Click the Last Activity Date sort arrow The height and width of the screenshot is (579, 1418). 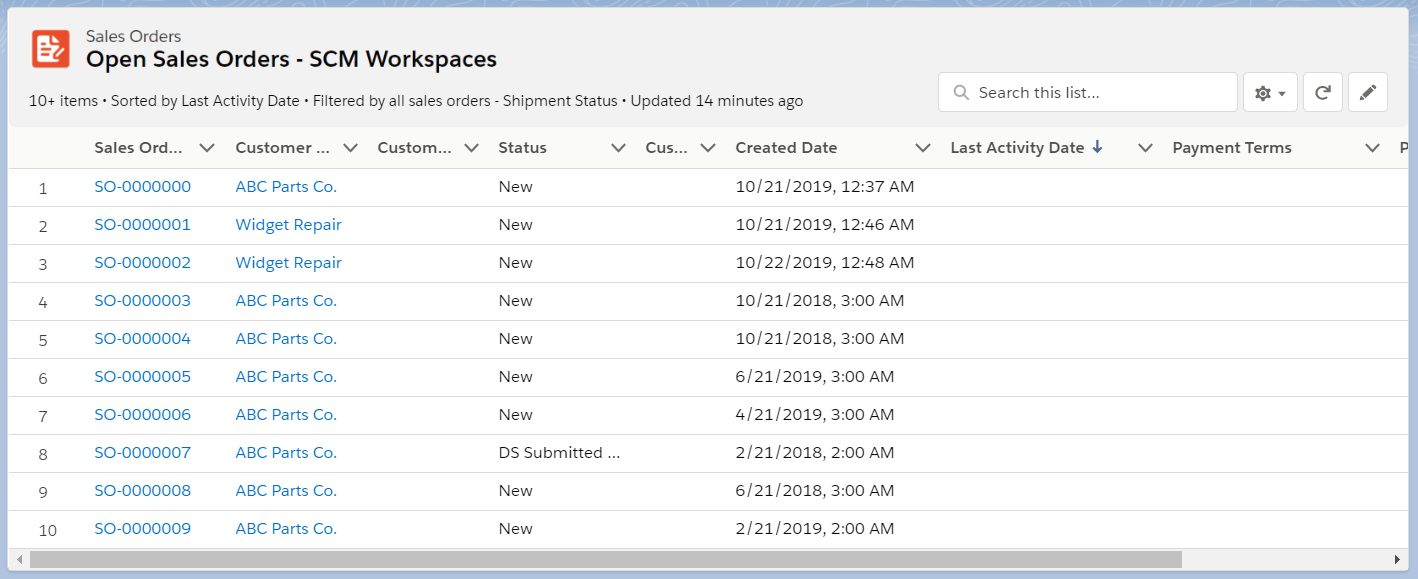pos(1098,147)
